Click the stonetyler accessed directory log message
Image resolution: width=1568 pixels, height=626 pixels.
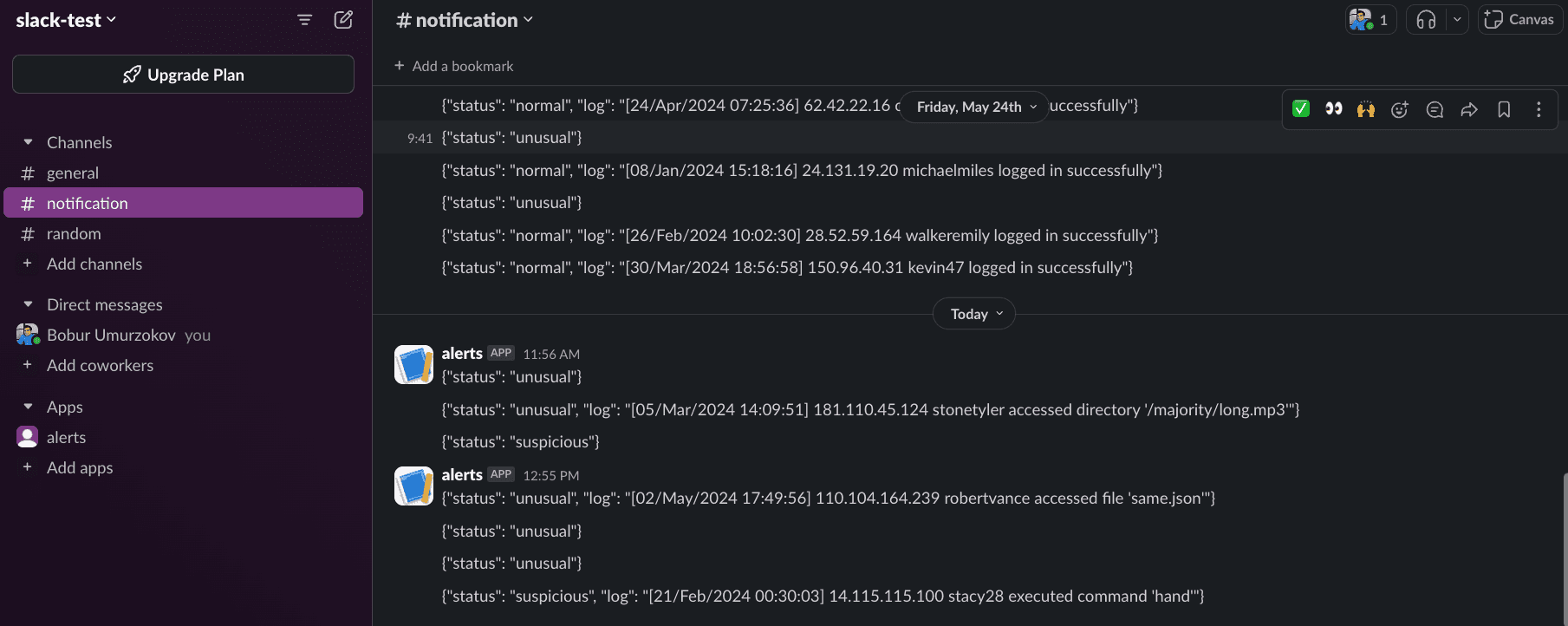870,409
